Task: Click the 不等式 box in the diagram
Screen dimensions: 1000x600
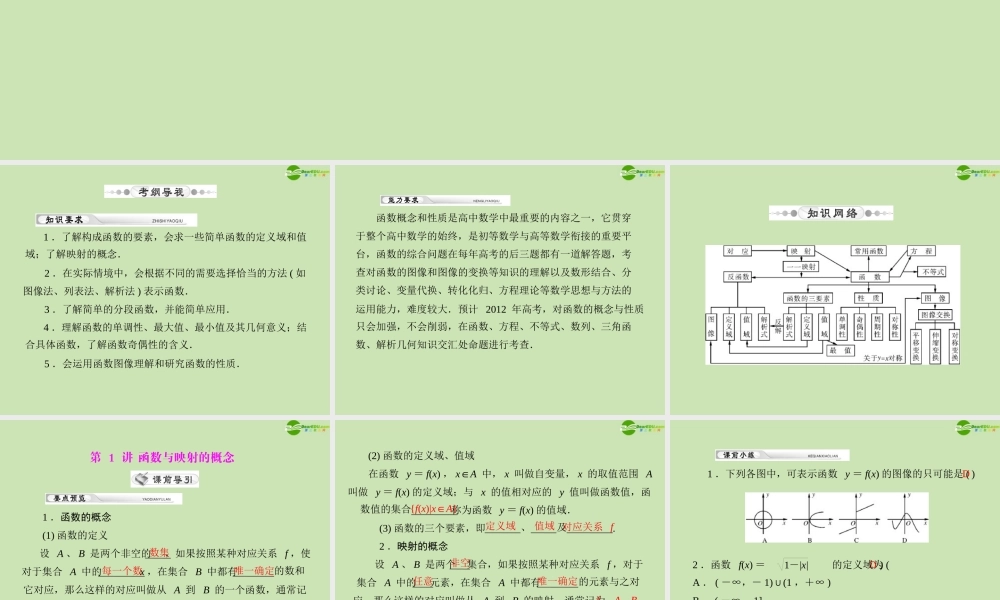Action: 931,272
